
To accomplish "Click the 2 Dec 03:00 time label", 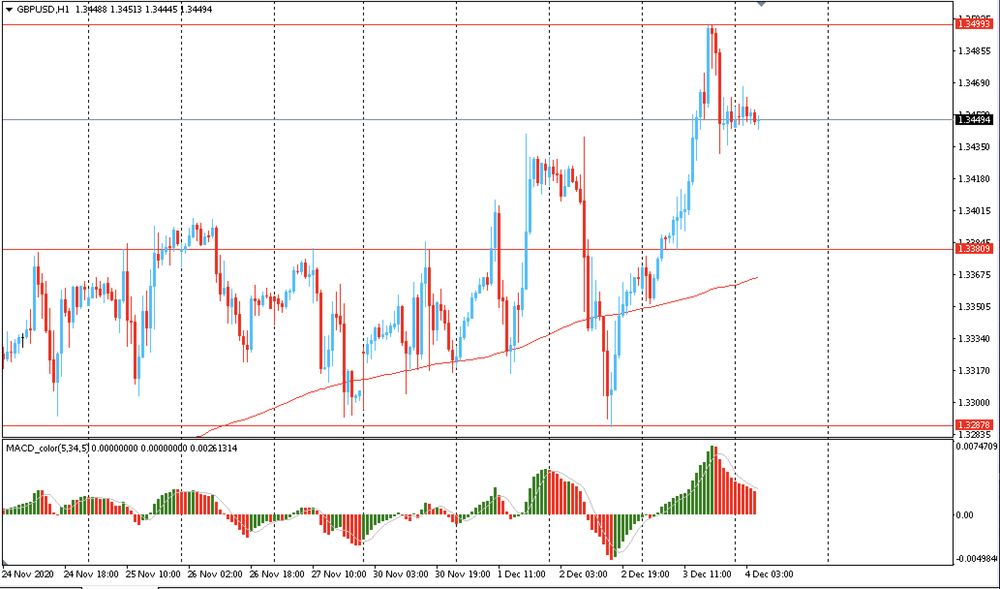I will [x=584, y=573].
